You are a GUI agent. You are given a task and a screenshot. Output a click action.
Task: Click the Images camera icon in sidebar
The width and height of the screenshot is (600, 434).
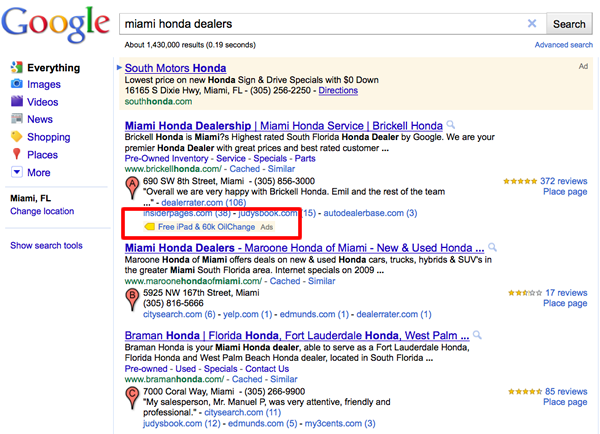click(x=16, y=84)
